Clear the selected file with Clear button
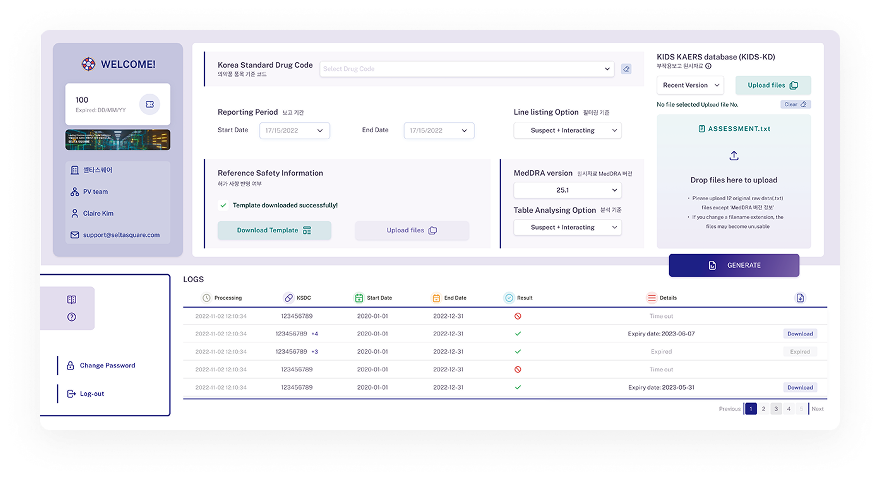Screen dimensions: 880x480 (795, 104)
